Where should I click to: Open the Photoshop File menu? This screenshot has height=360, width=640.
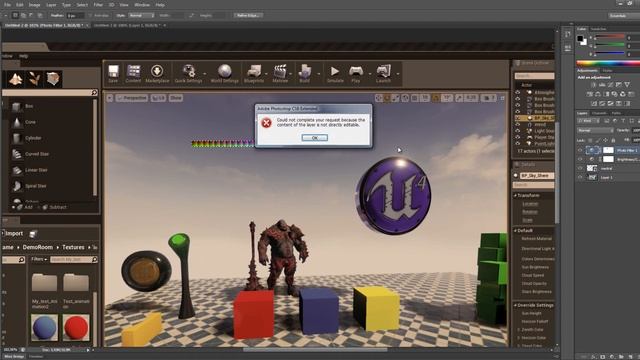click(7, 5)
